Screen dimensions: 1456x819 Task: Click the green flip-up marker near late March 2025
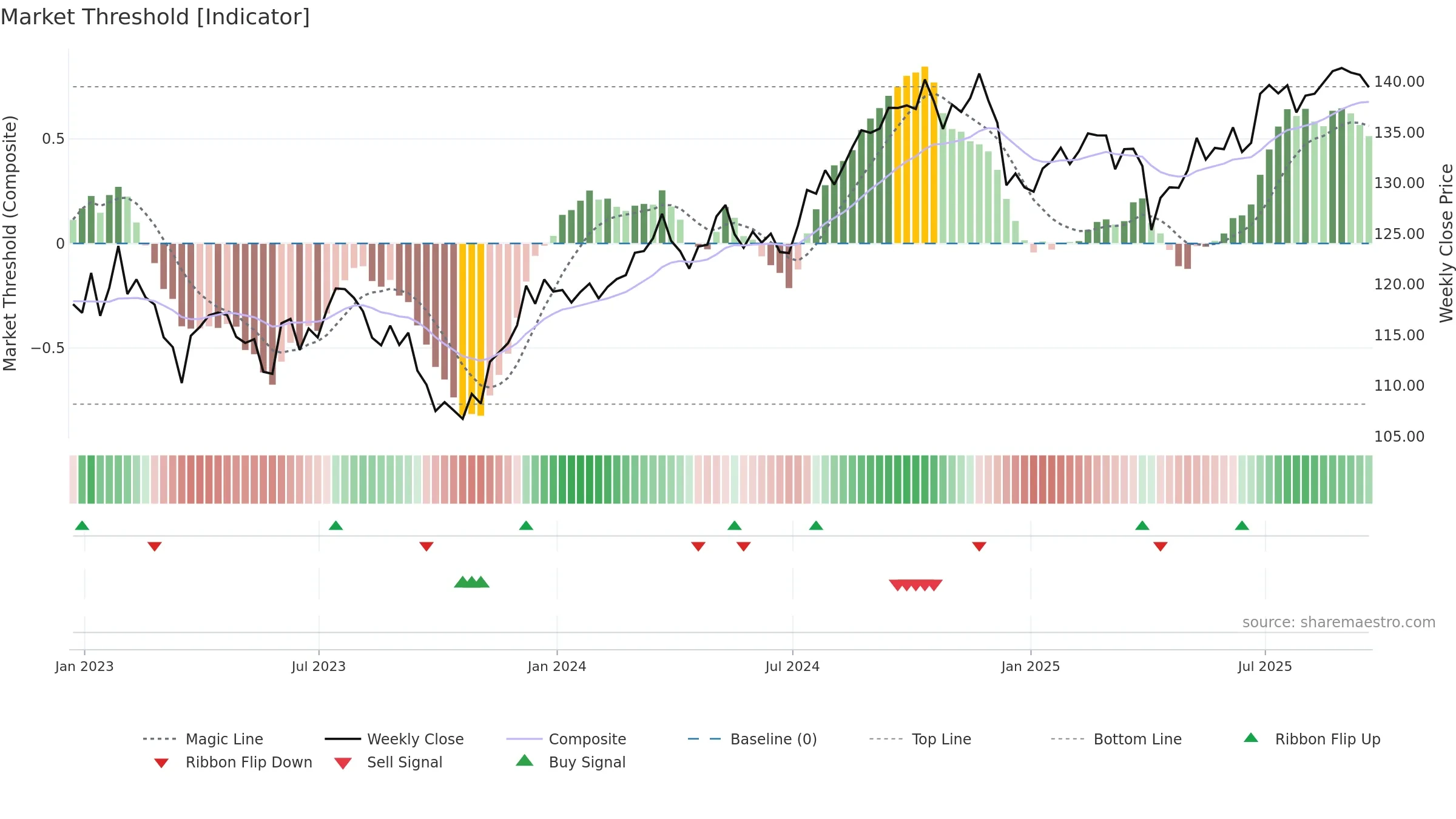click(1142, 525)
